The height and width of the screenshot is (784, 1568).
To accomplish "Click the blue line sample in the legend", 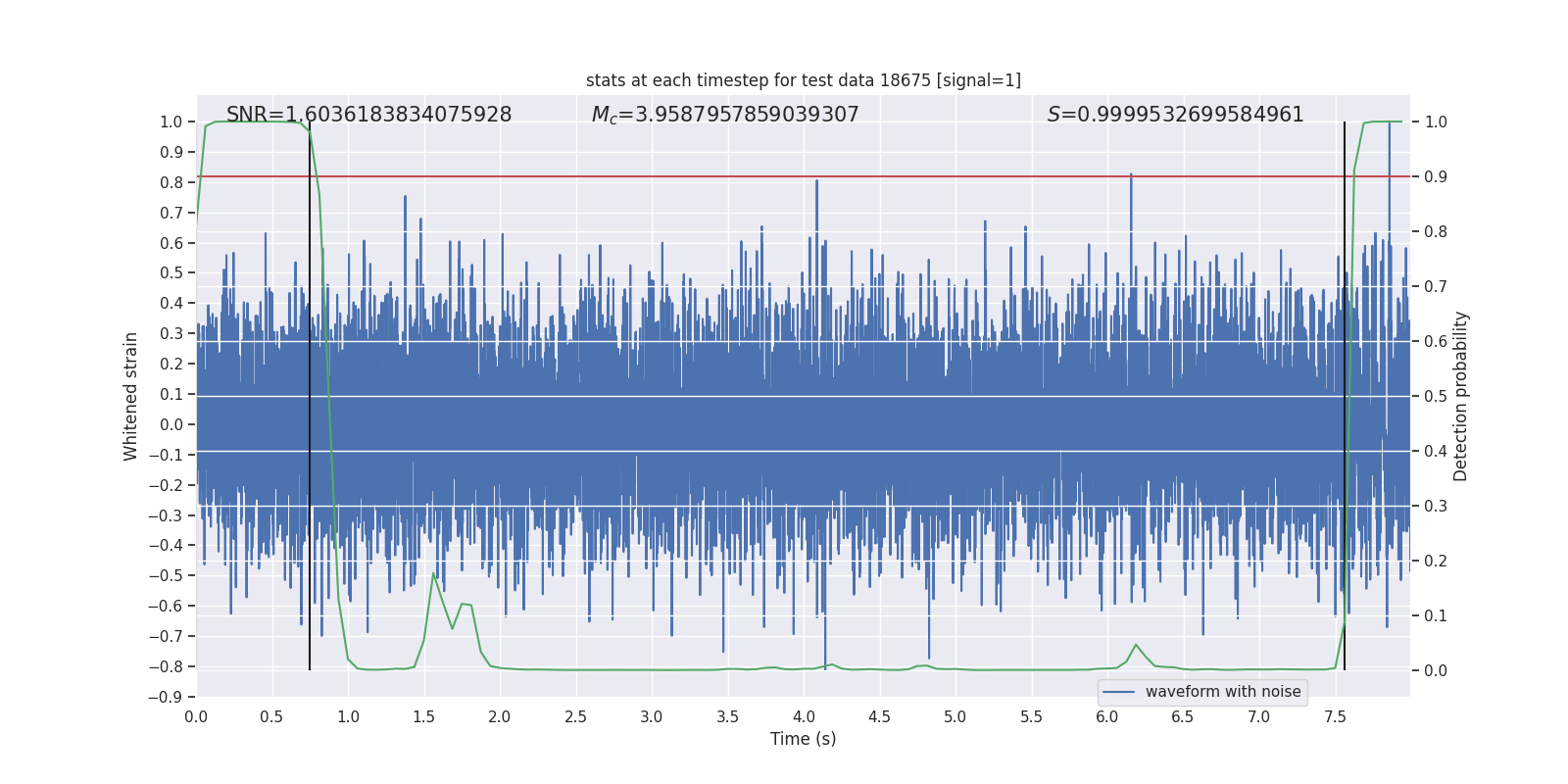I will (x=1118, y=692).
